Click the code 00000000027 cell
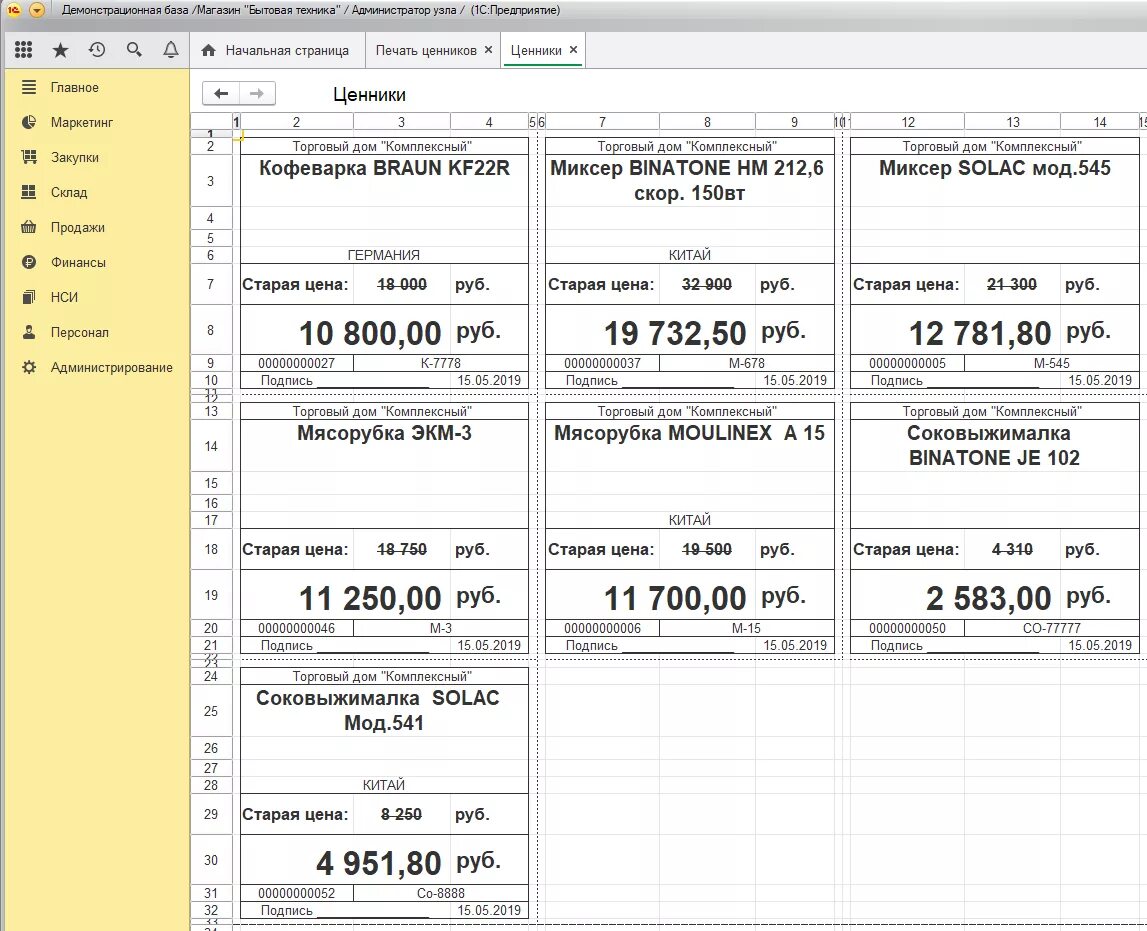The height and width of the screenshot is (931, 1147). click(x=296, y=363)
